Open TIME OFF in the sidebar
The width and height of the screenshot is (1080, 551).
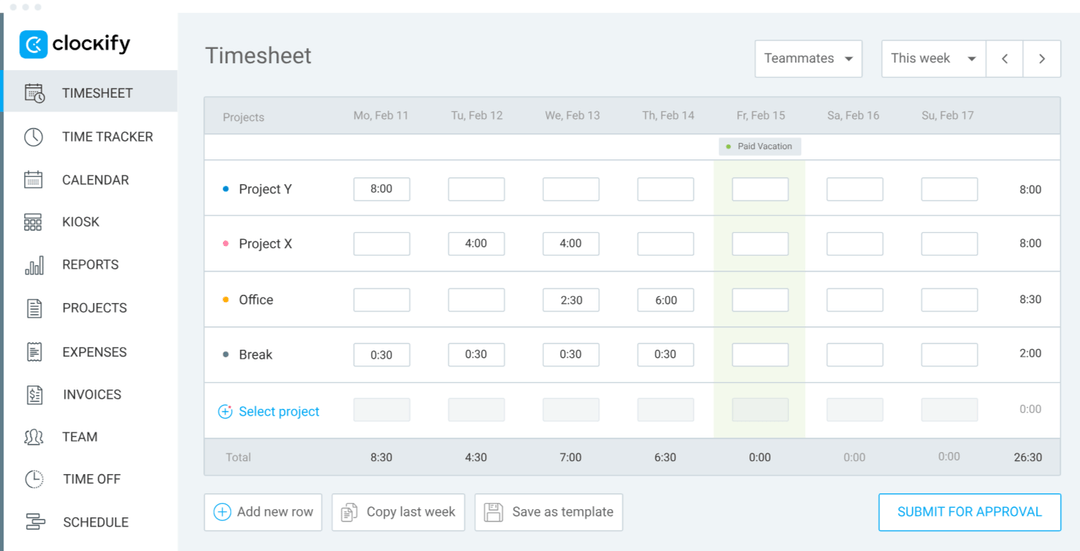[x=90, y=479]
